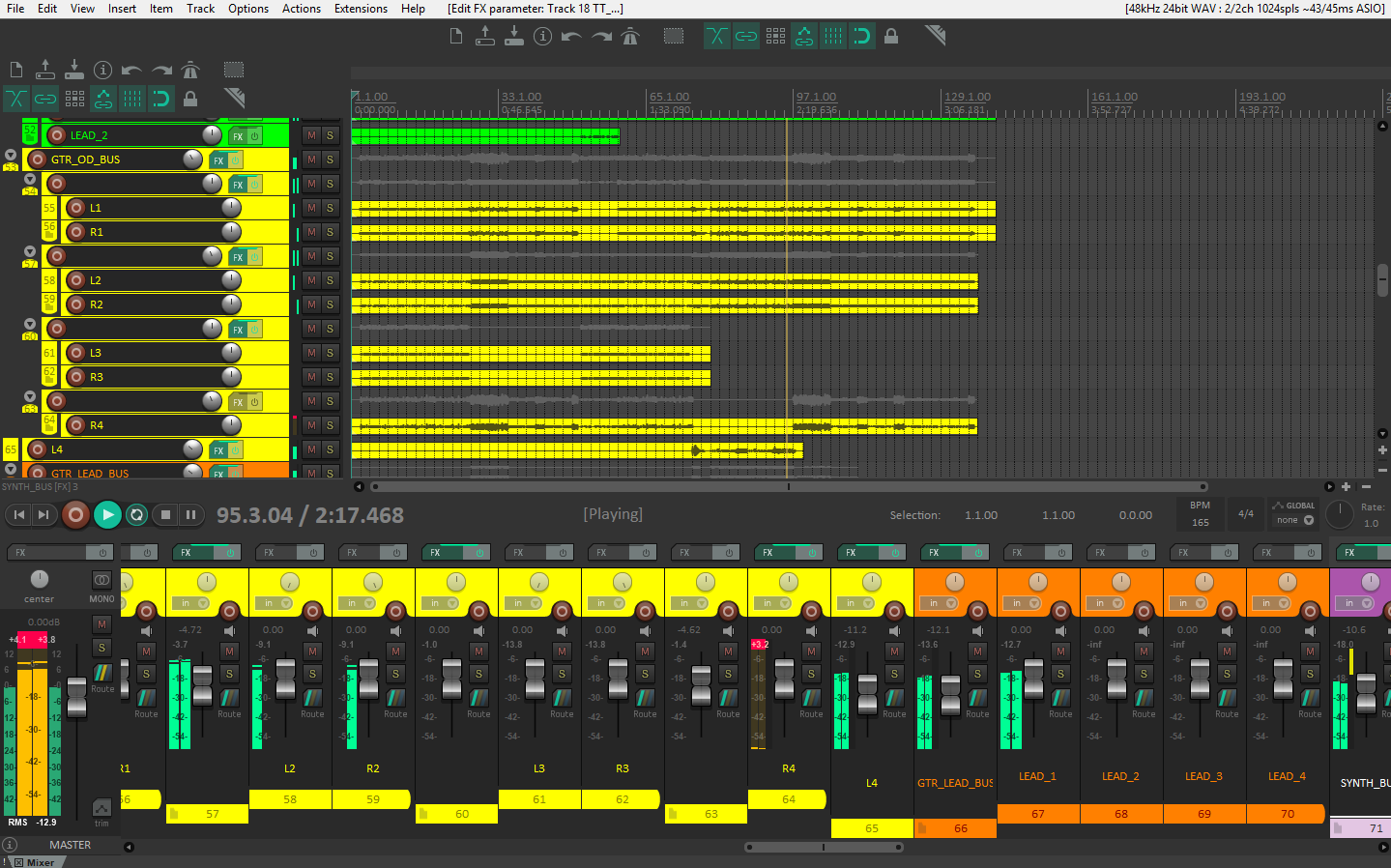The height and width of the screenshot is (868, 1391).
Task: Toggle auto-crossfade icon in top center toolbar
Action: [716, 37]
